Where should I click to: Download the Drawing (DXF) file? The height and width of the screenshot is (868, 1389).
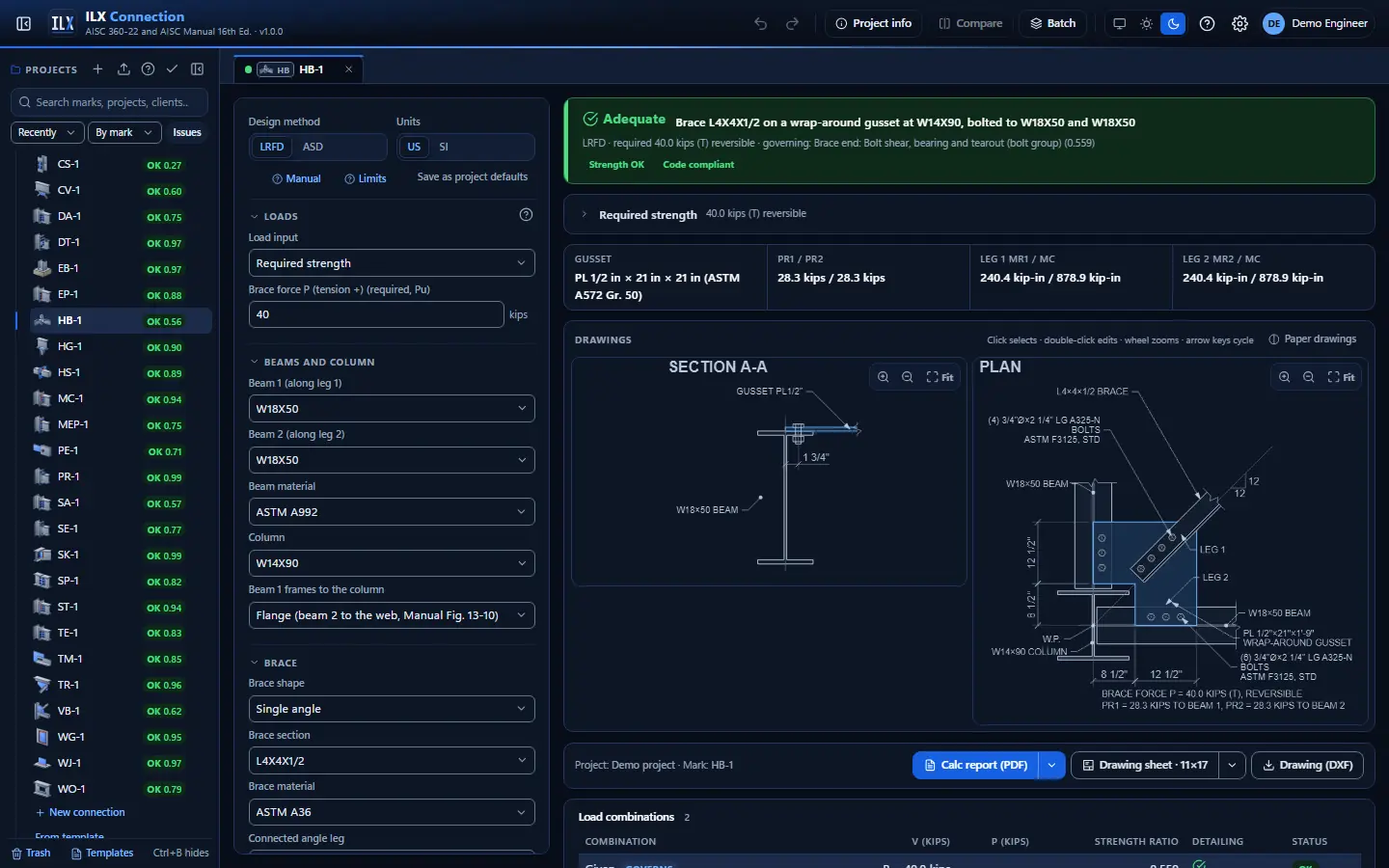click(1307, 765)
